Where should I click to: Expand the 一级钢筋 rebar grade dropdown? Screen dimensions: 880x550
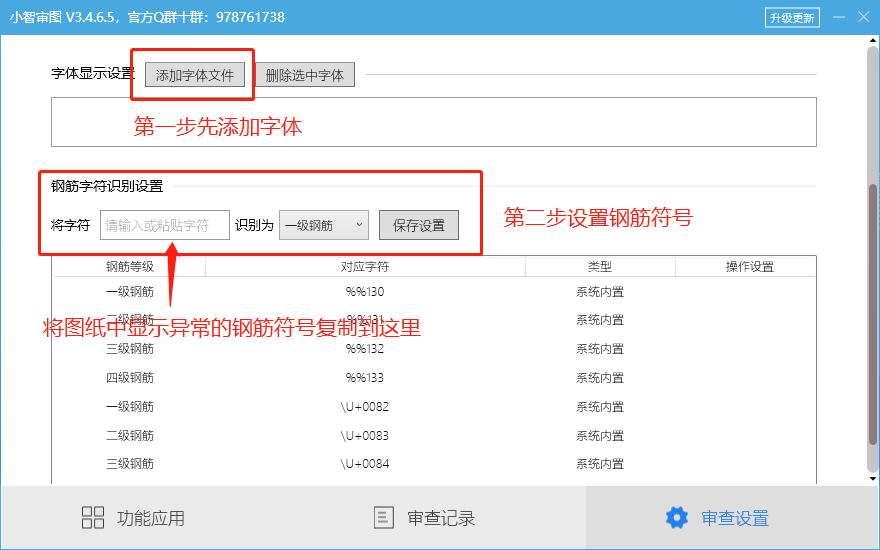point(324,225)
